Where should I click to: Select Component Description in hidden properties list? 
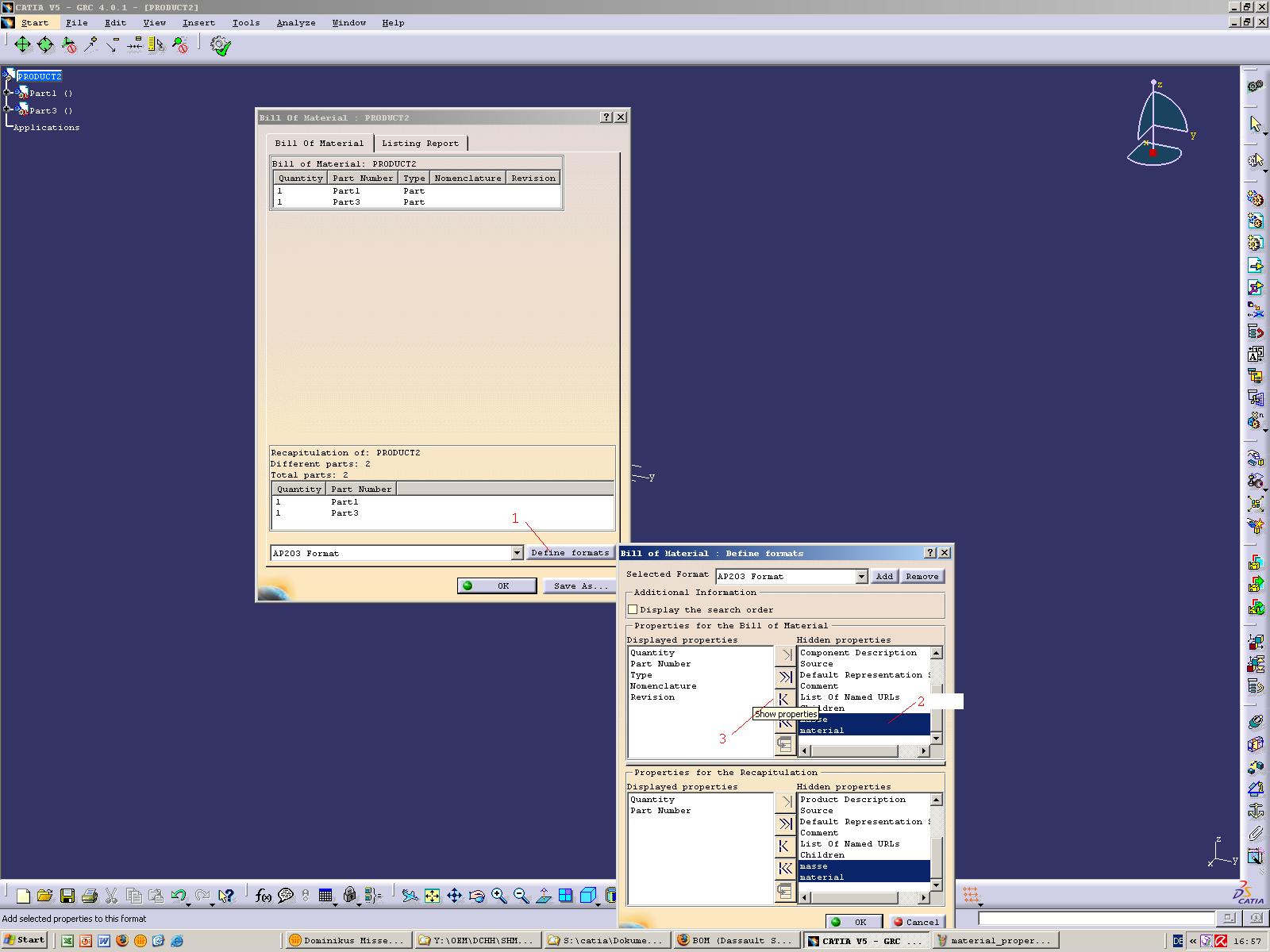point(858,653)
